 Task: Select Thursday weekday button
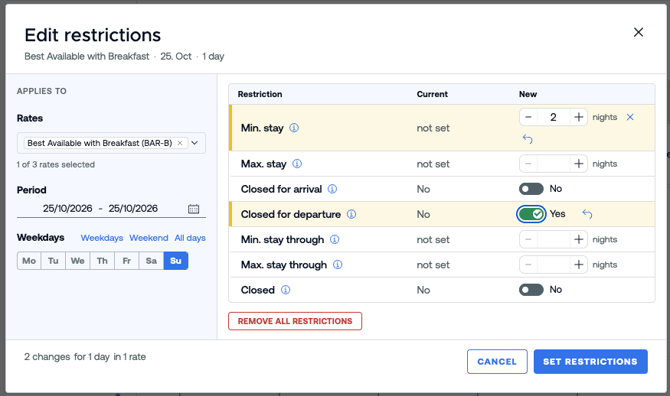102,261
